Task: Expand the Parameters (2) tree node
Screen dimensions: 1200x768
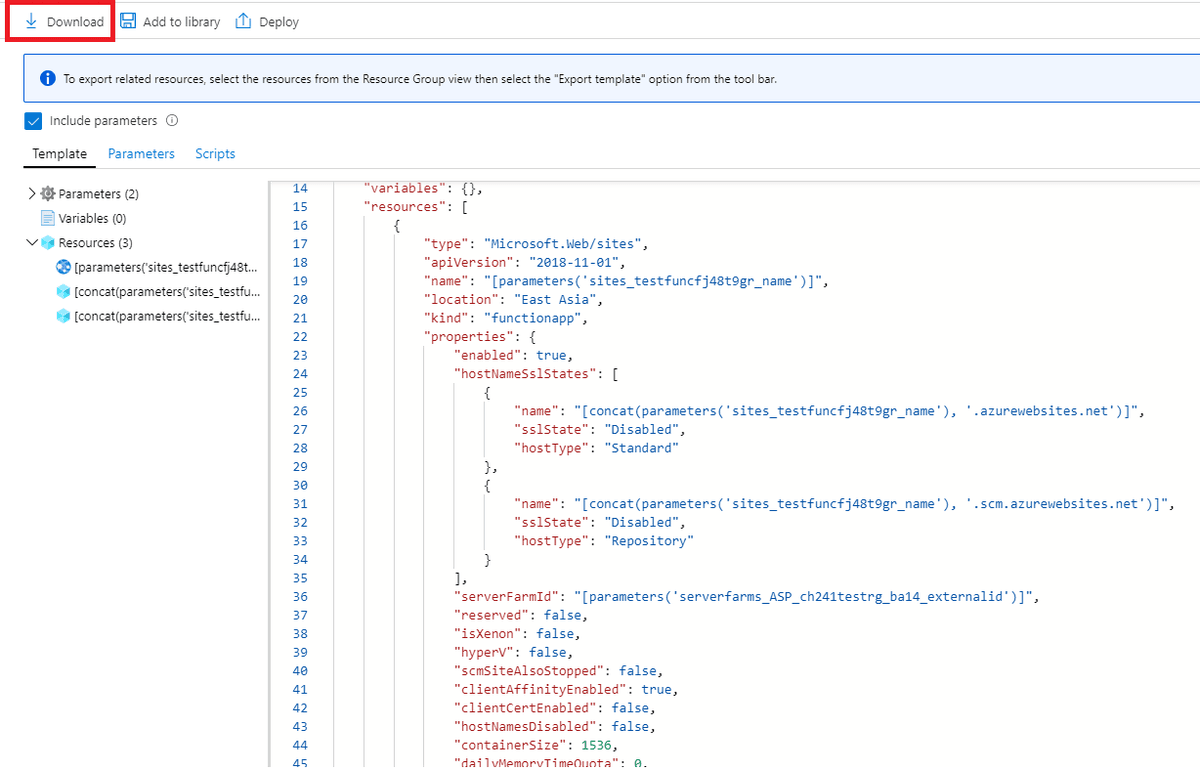Action: pos(32,194)
